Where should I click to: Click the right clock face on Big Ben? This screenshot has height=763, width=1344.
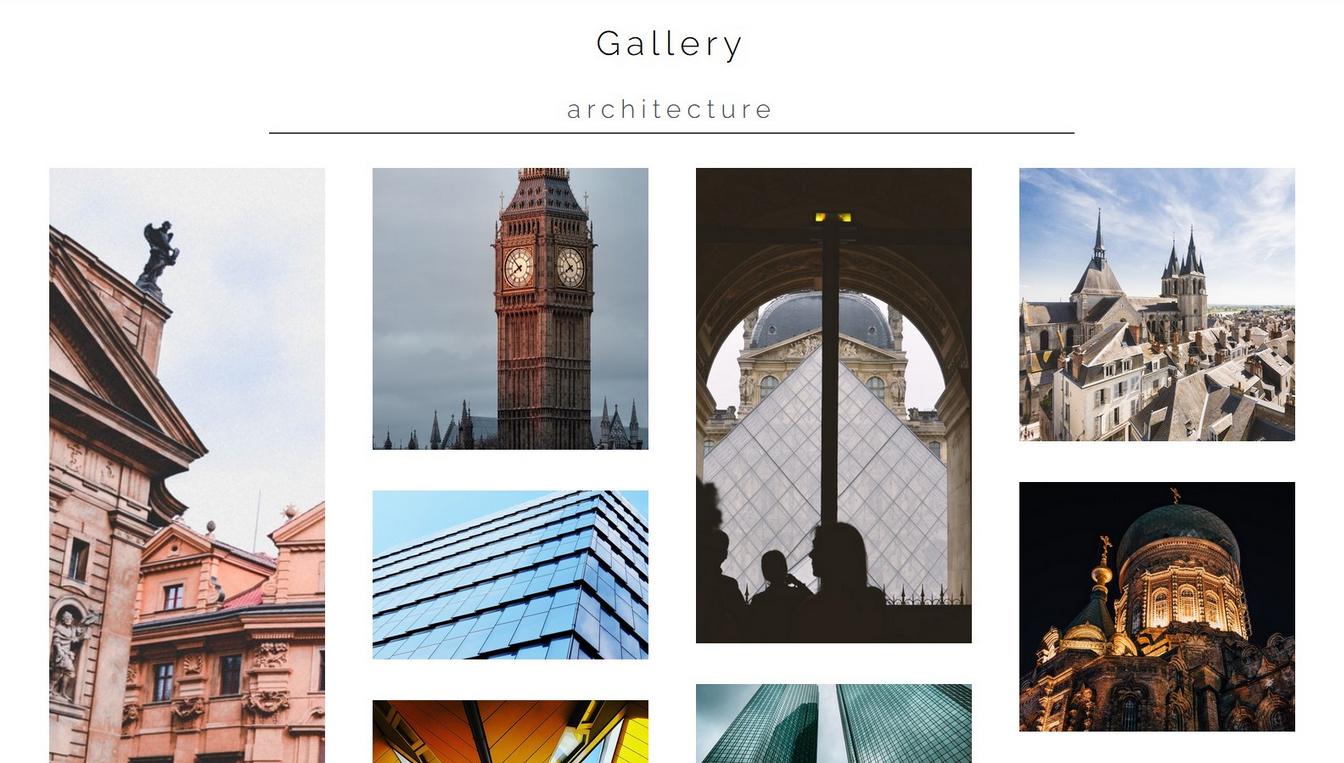570,267
